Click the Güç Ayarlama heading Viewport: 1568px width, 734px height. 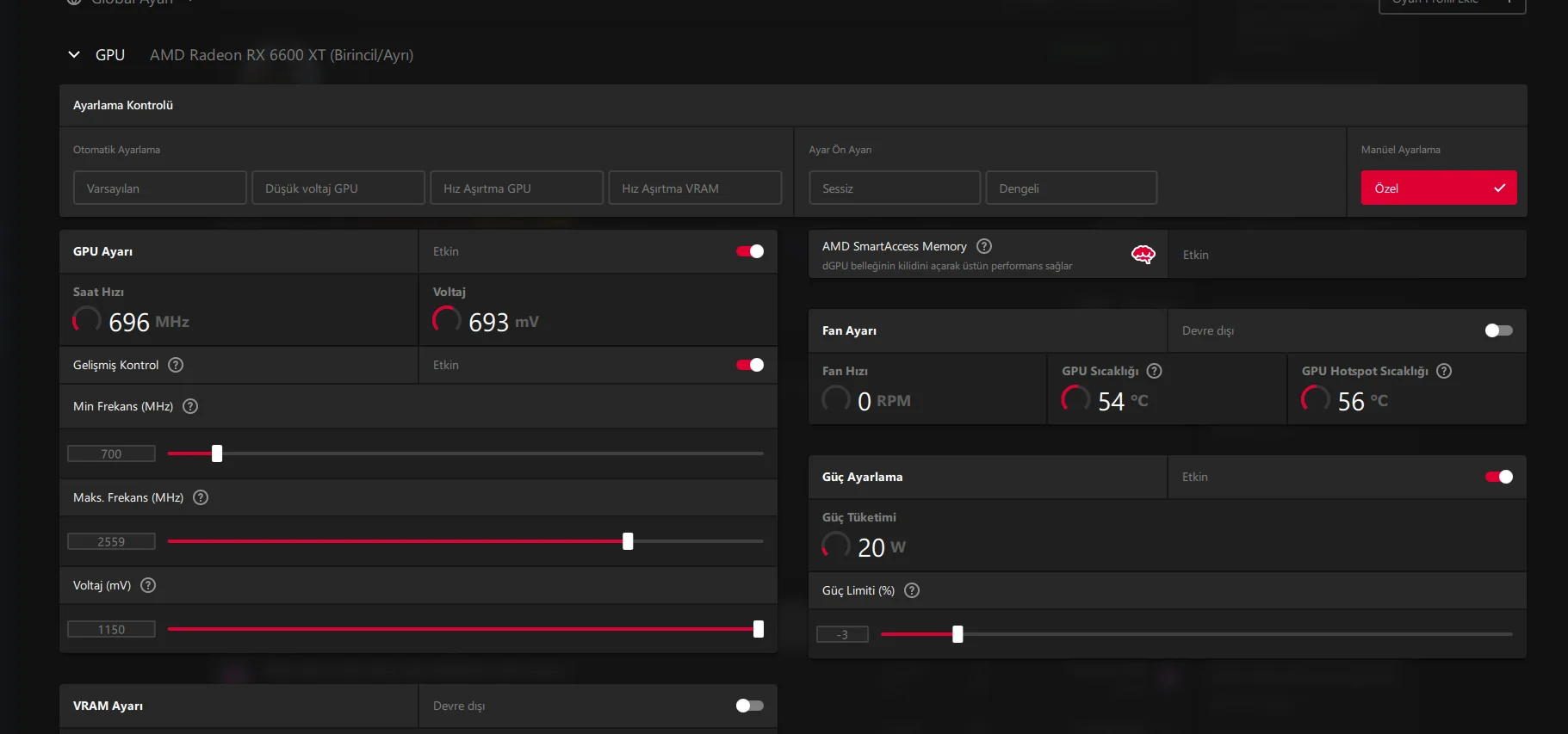point(863,477)
